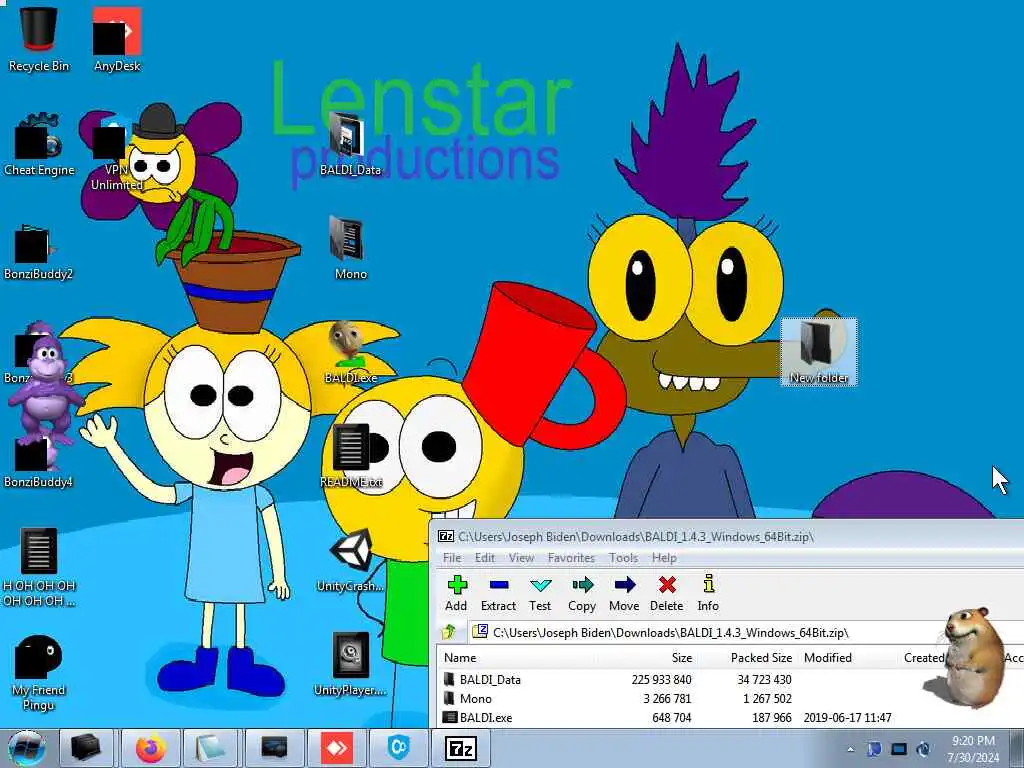Image resolution: width=1024 pixels, height=768 pixels.
Task: Sort archive list by Size column
Action: tap(682, 658)
